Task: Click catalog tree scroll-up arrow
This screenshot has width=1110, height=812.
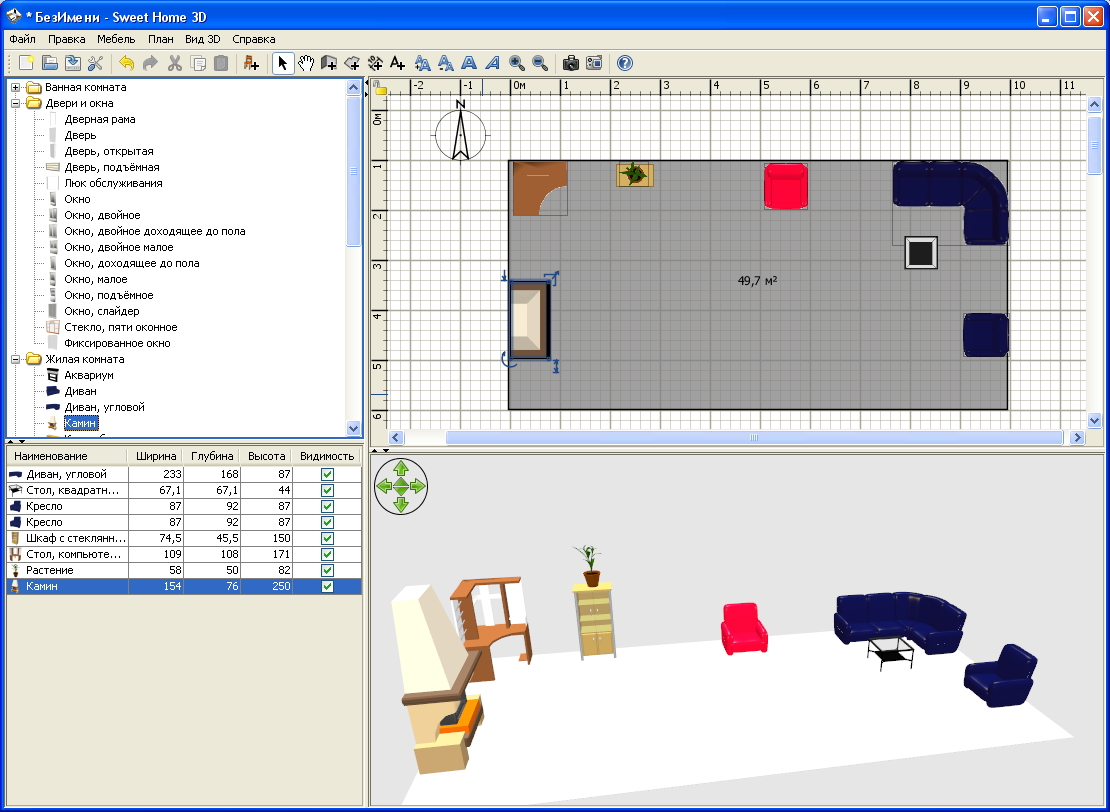Action: point(354,88)
